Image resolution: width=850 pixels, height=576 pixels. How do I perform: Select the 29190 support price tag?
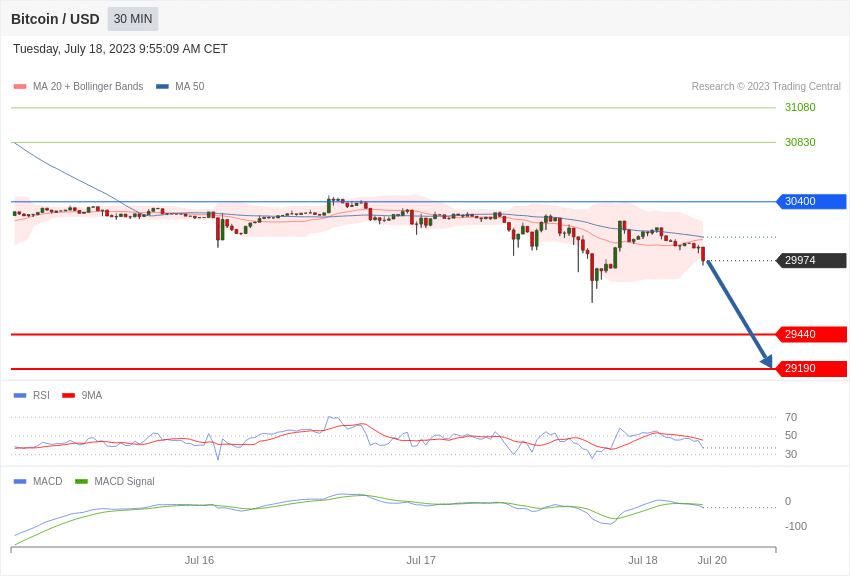click(x=812, y=368)
